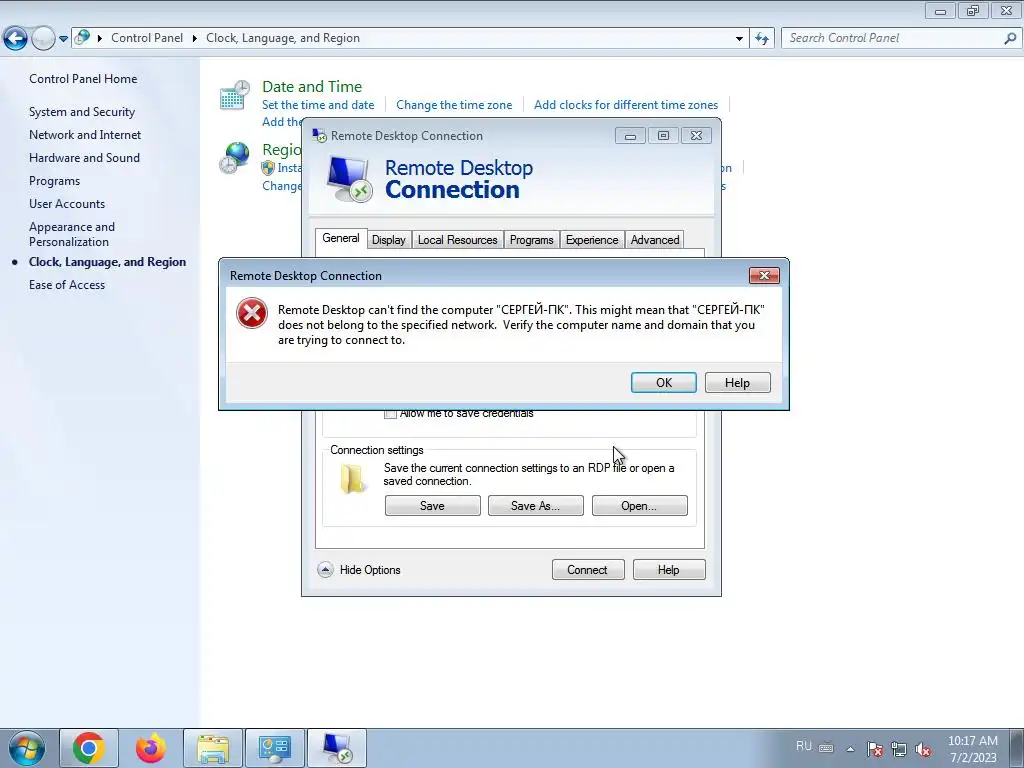Viewport: 1024px width, 768px height.
Task: Open Hardware and Sound category
Action: 84,157
